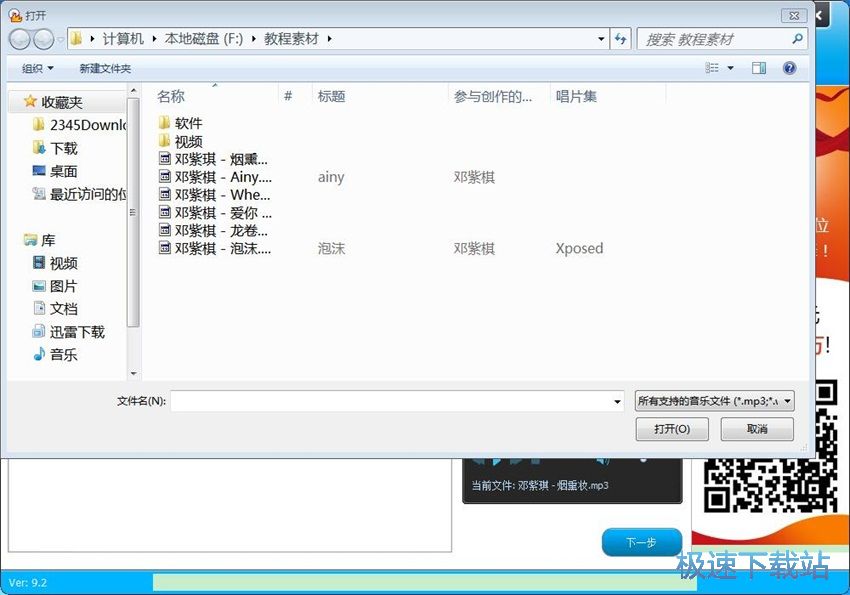Viewport: 850px width, 595px height.
Task: Open 下载 in the sidebar
Action: click(x=55, y=148)
